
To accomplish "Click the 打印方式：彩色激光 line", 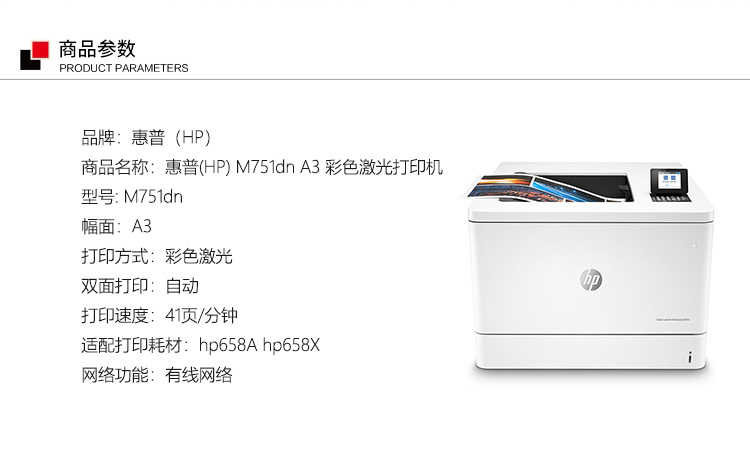I will pos(157,256).
